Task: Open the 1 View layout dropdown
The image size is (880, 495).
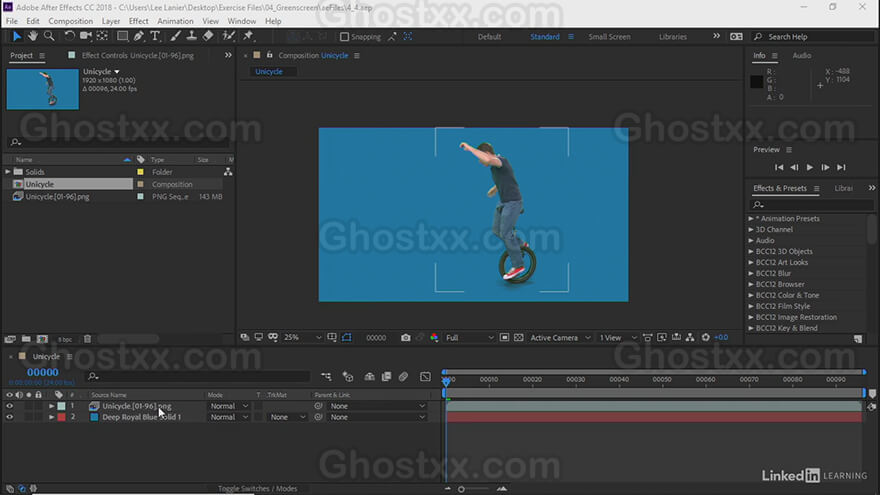Action: coord(618,337)
